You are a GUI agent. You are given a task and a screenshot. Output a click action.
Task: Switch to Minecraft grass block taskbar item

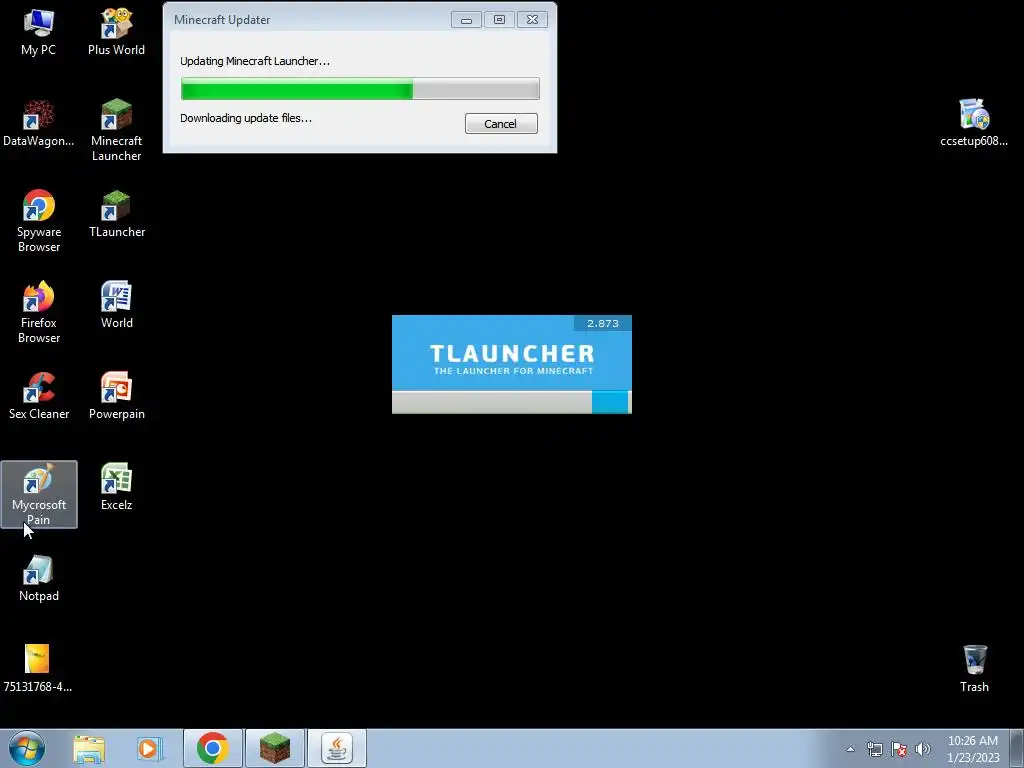coord(275,748)
